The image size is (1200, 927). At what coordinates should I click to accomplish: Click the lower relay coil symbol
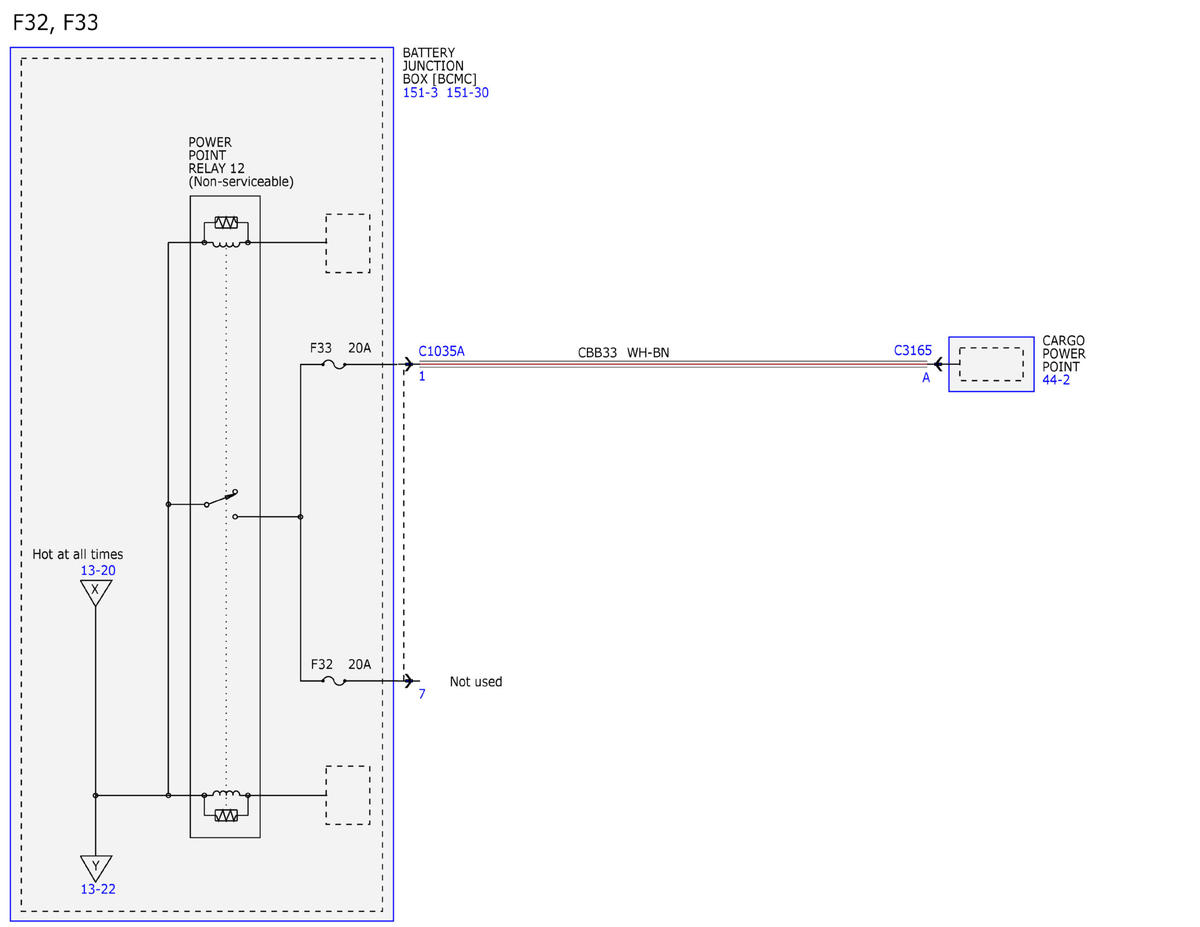tap(226, 806)
